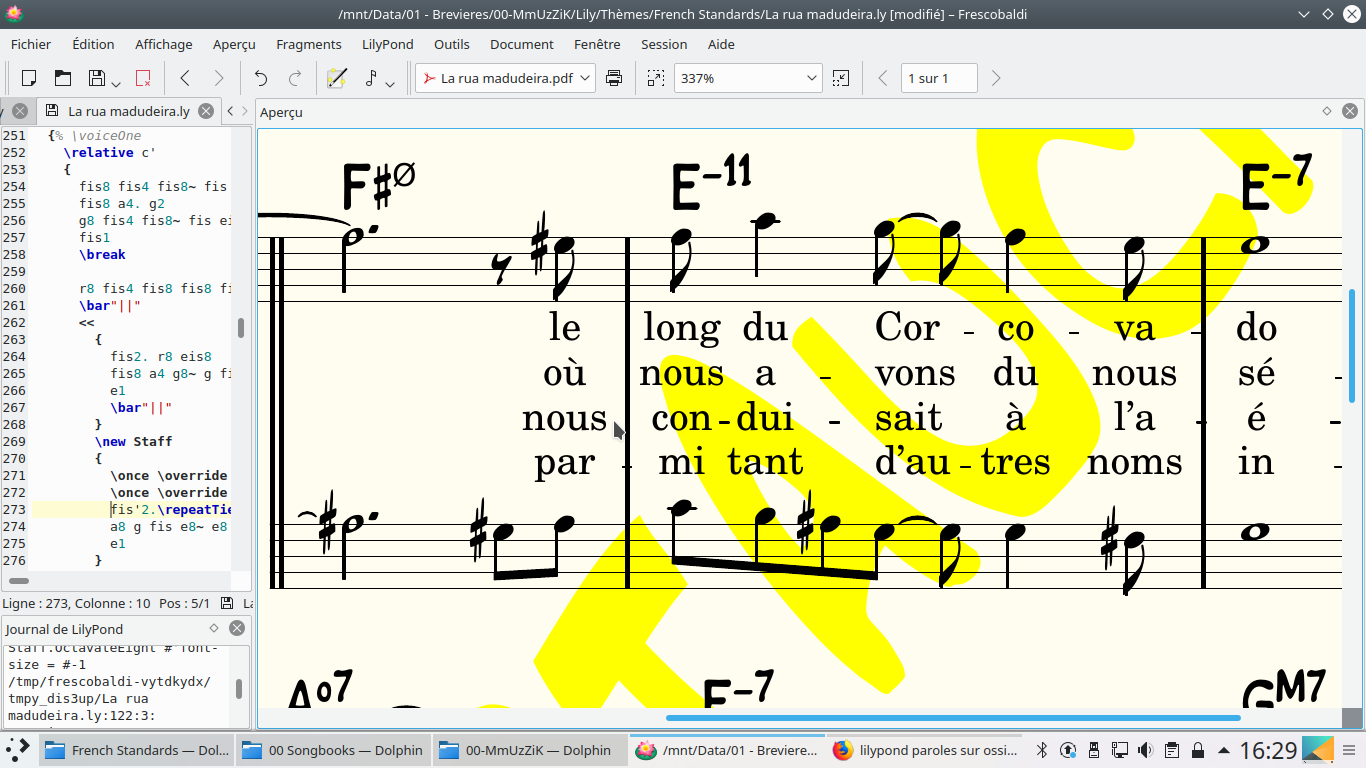Open the Document menu
The image size is (1366, 768).
[x=522, y=44]
